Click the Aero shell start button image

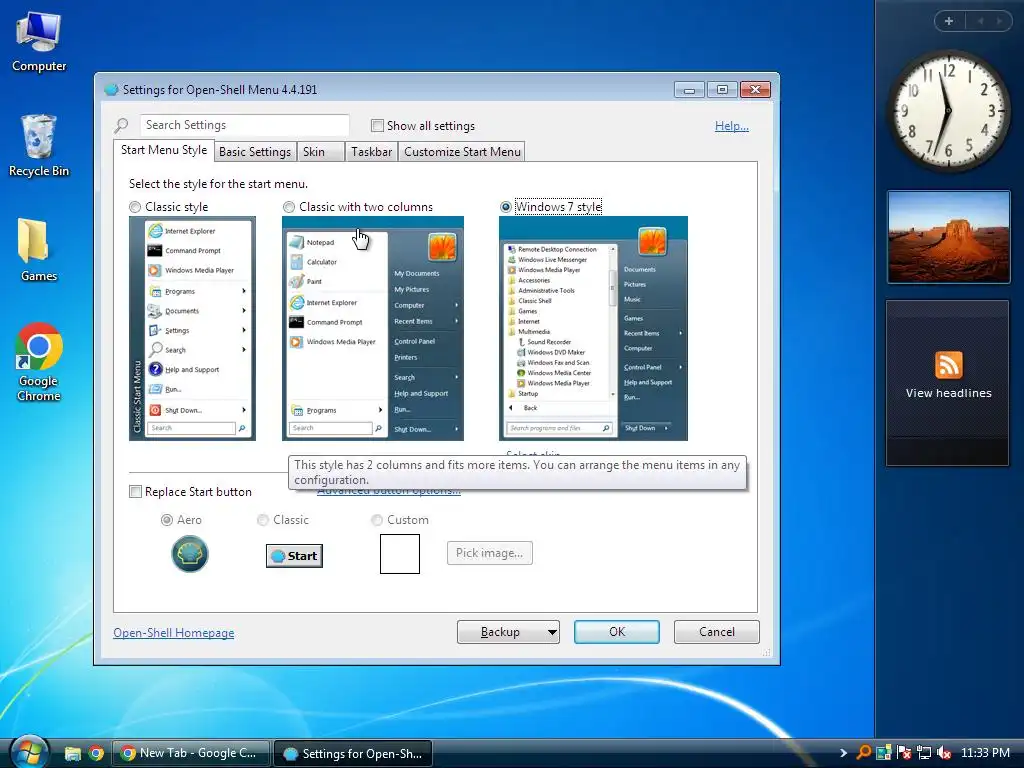[189, 554]
